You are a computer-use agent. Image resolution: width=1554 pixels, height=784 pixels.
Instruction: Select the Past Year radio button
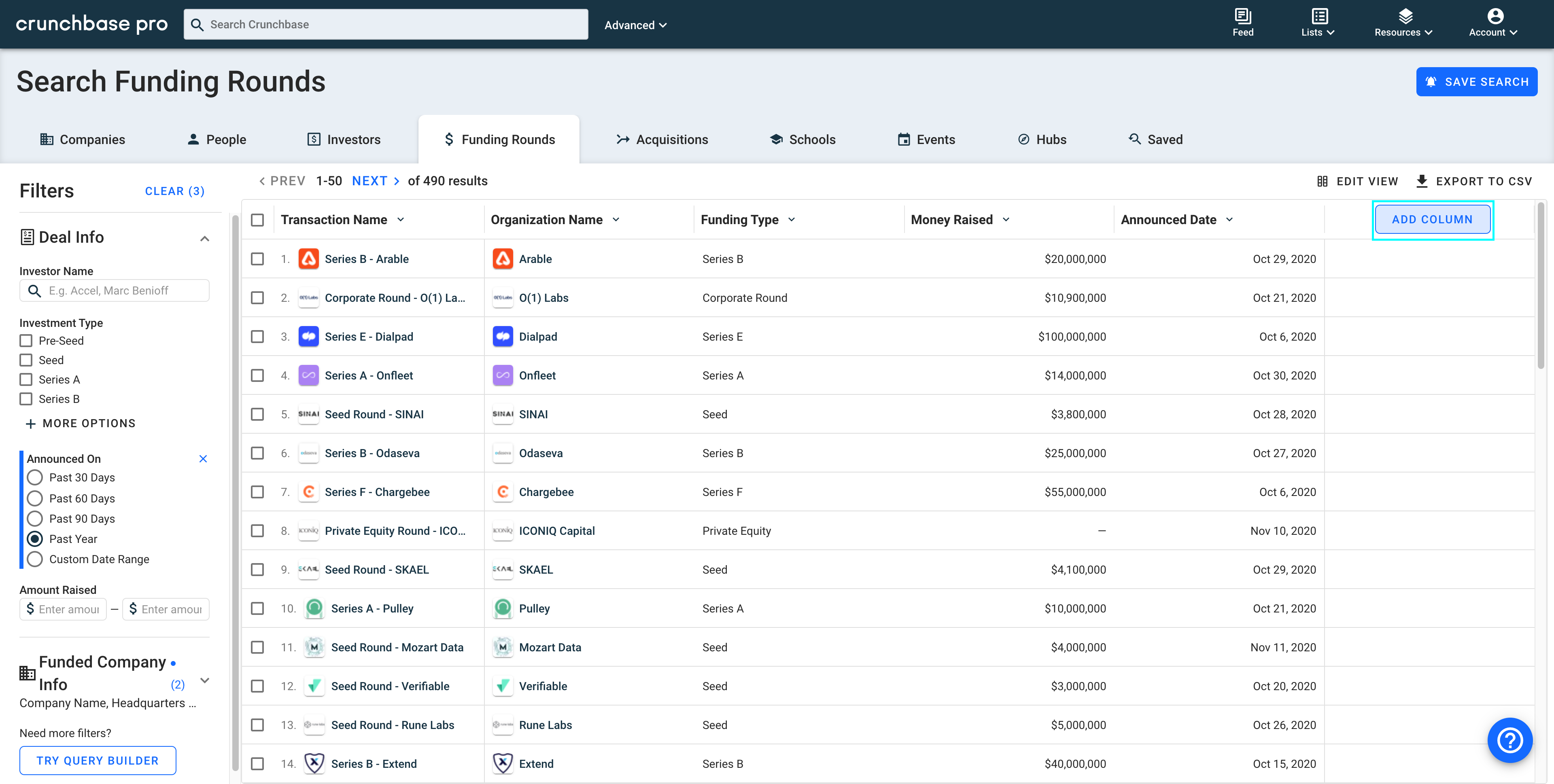pos(34,539)
